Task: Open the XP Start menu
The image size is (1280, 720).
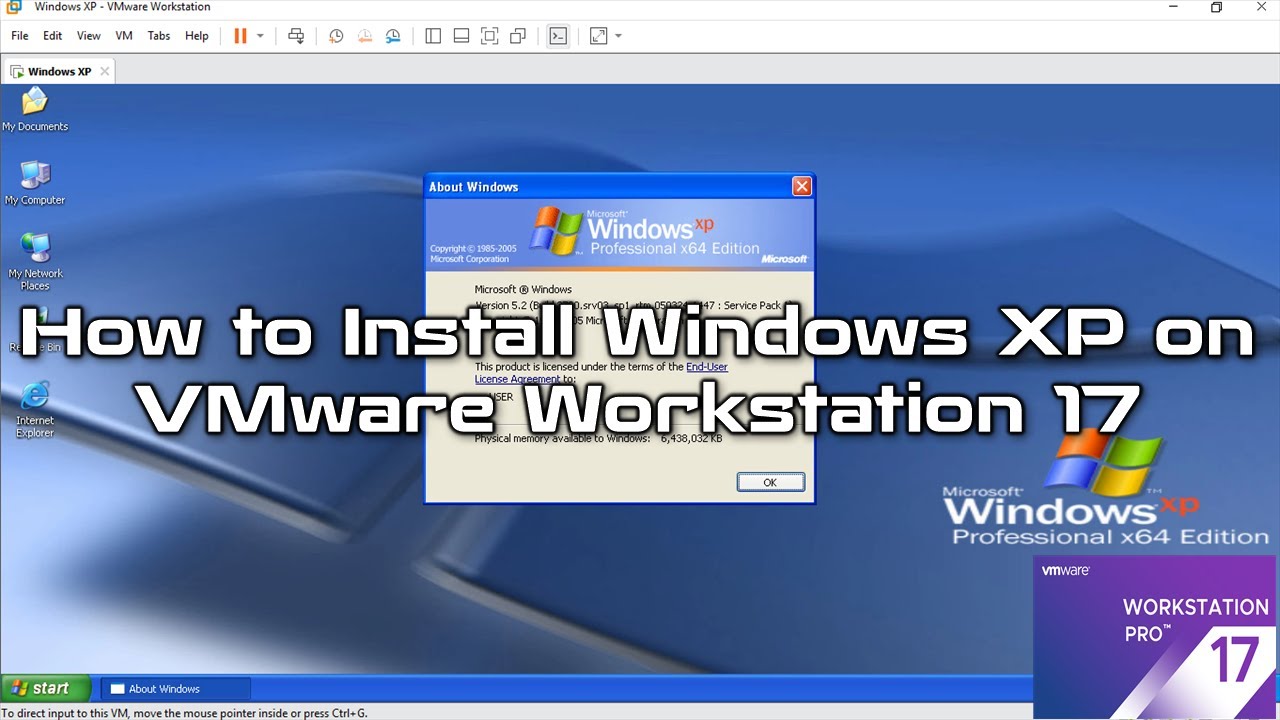Action: tap(46, 688)
